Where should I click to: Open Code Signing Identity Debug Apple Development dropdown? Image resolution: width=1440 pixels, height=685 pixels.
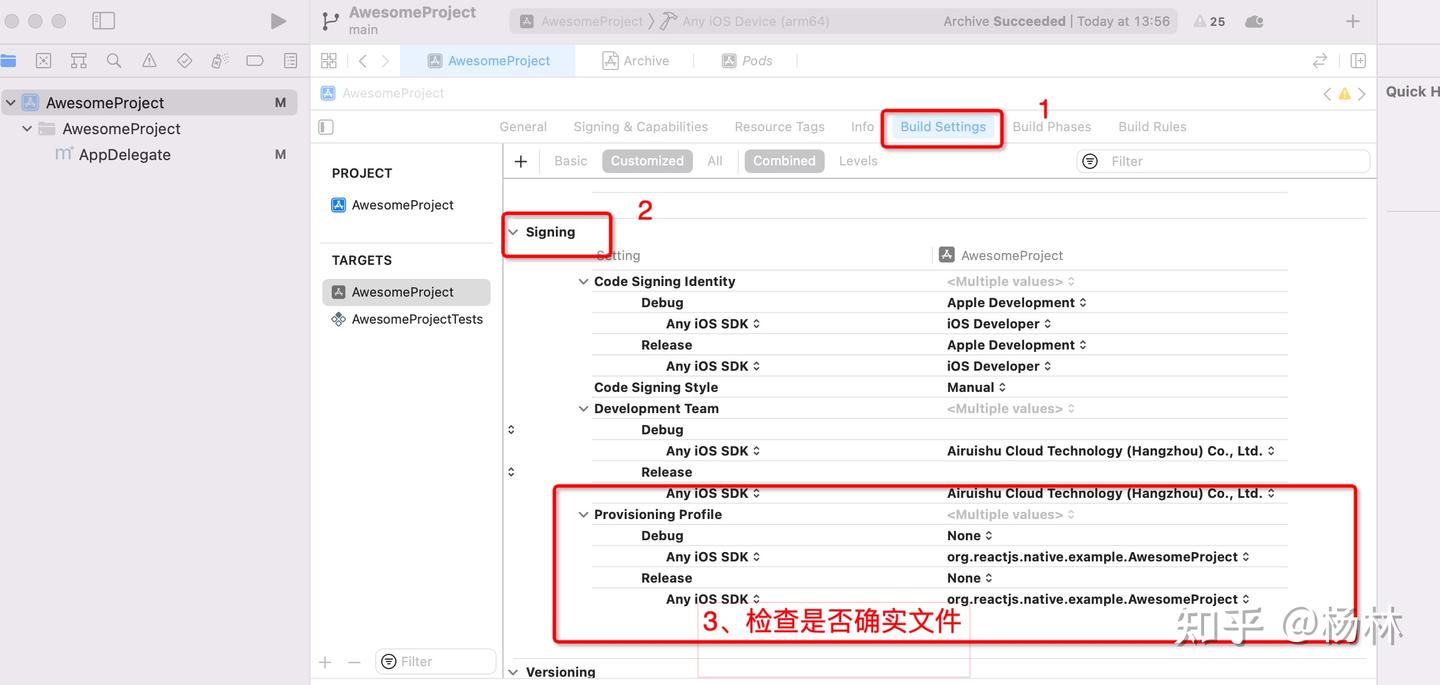[1016, 303]
